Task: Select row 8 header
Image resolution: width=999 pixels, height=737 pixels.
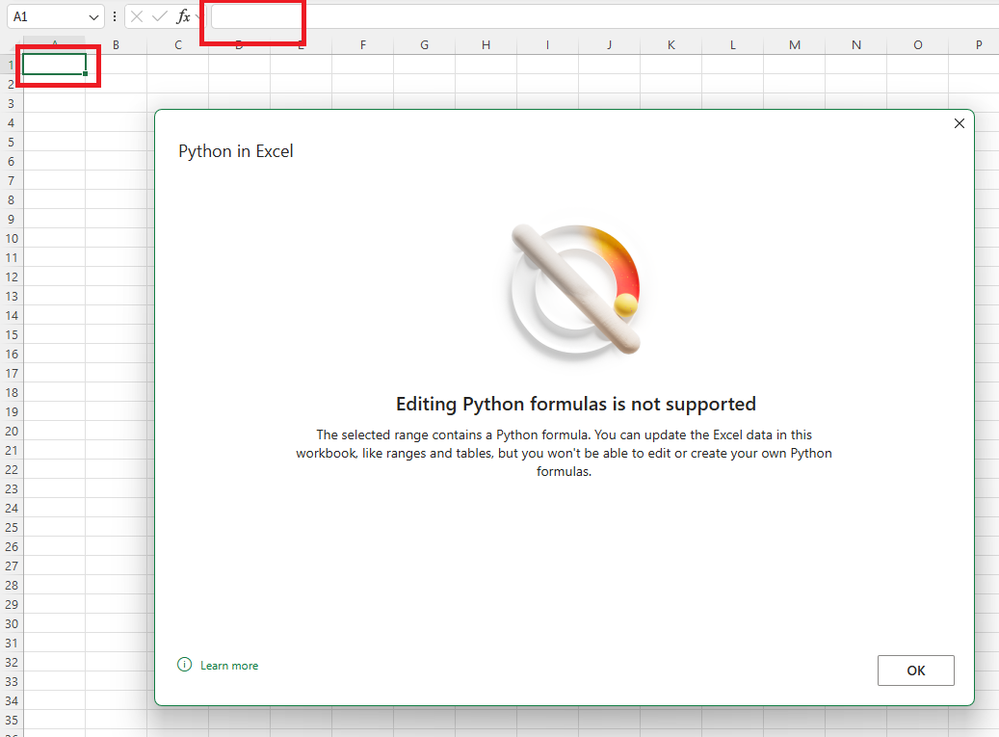Action: click(x=11, y=200)
